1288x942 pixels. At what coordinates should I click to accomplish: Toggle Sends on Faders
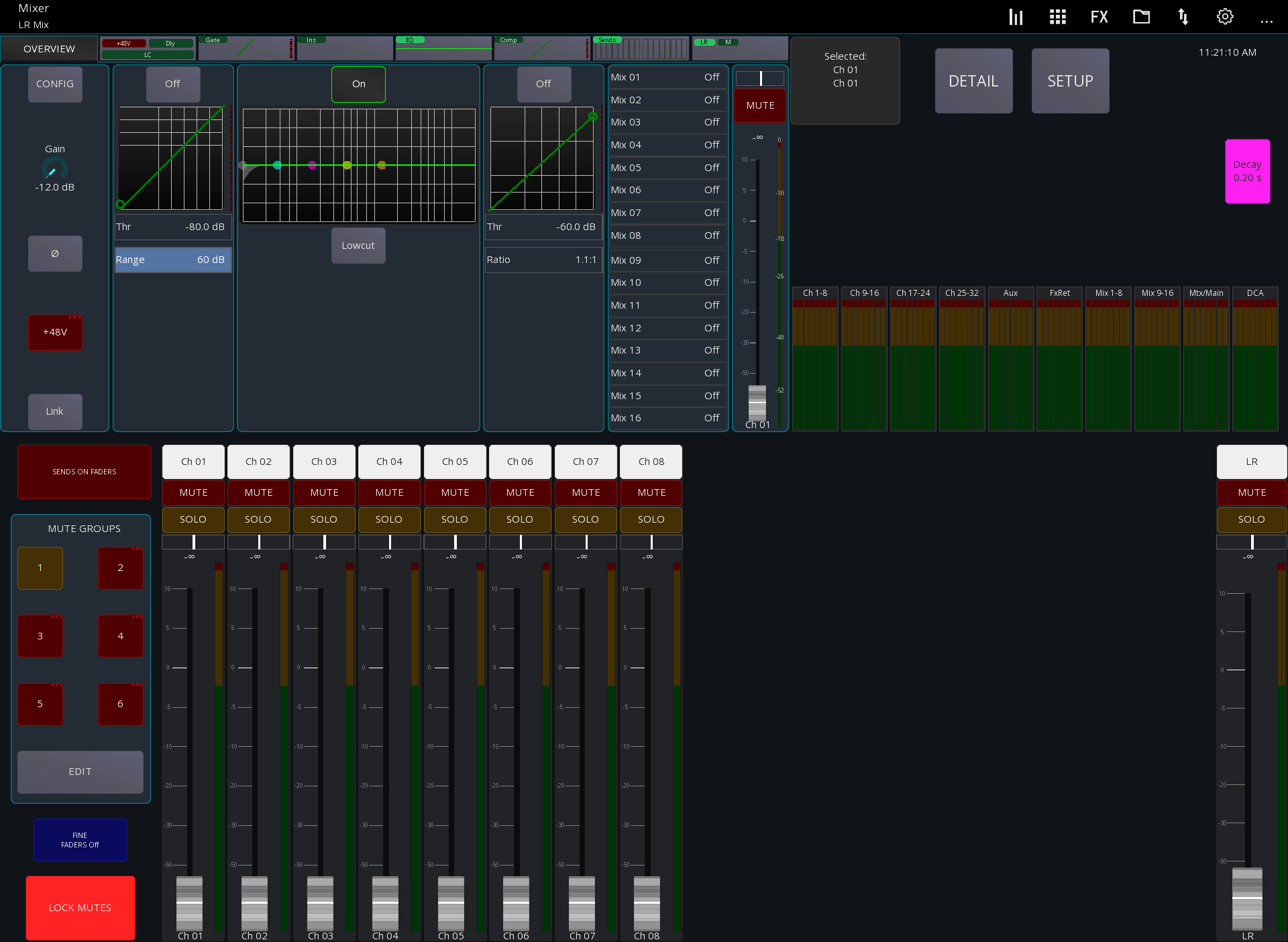point(84,472)
